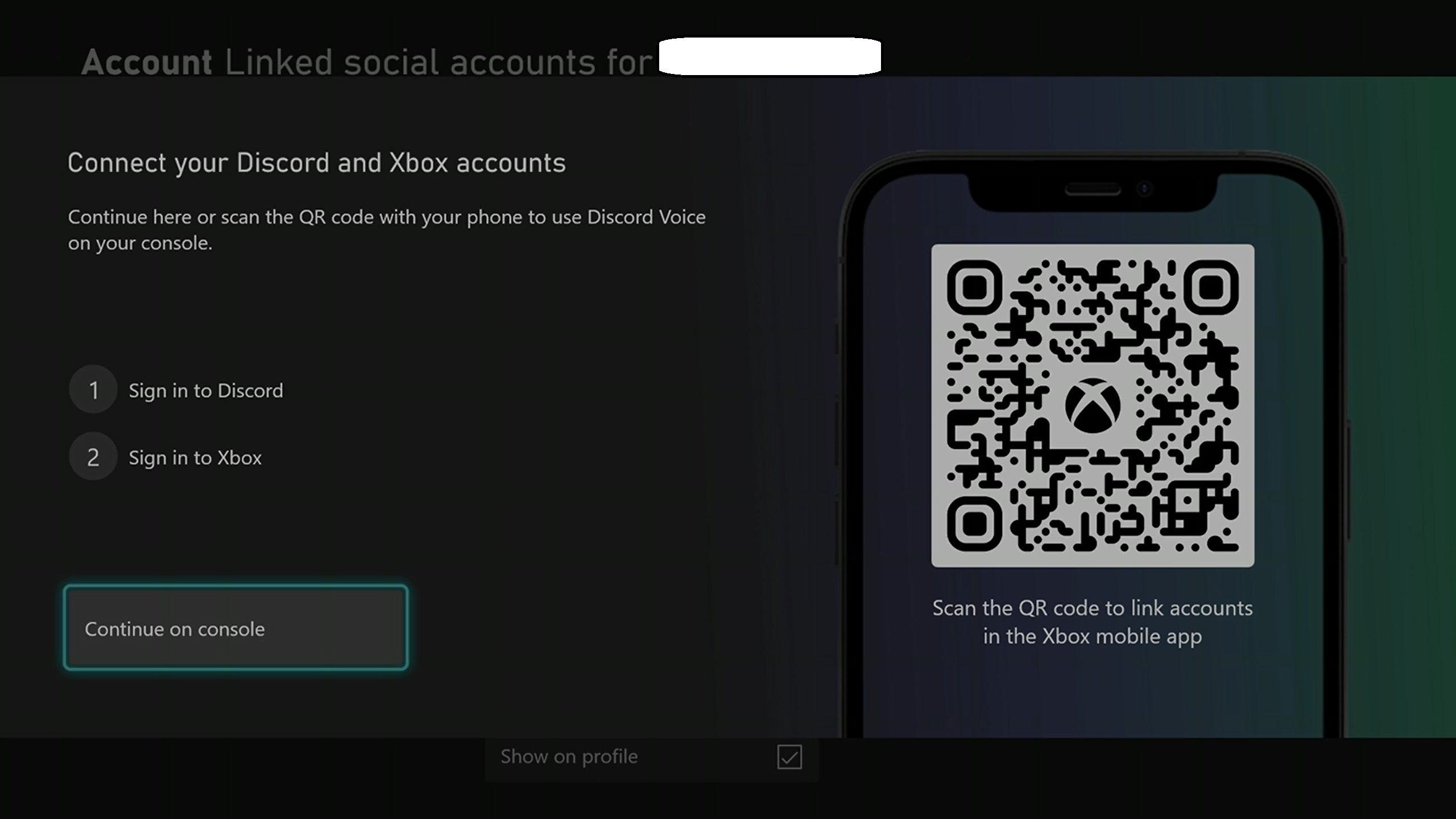Click the redacted username field

770,56
